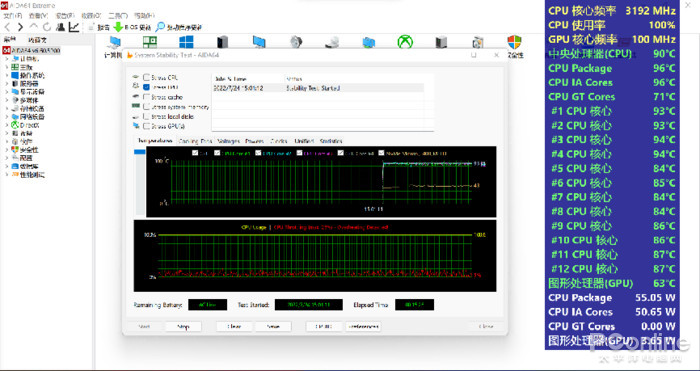Image resolution: width=700 pixels, height=371 pixels.
Task: Open the storage drive icon in the main pane
Action: [x=332, y=42]
